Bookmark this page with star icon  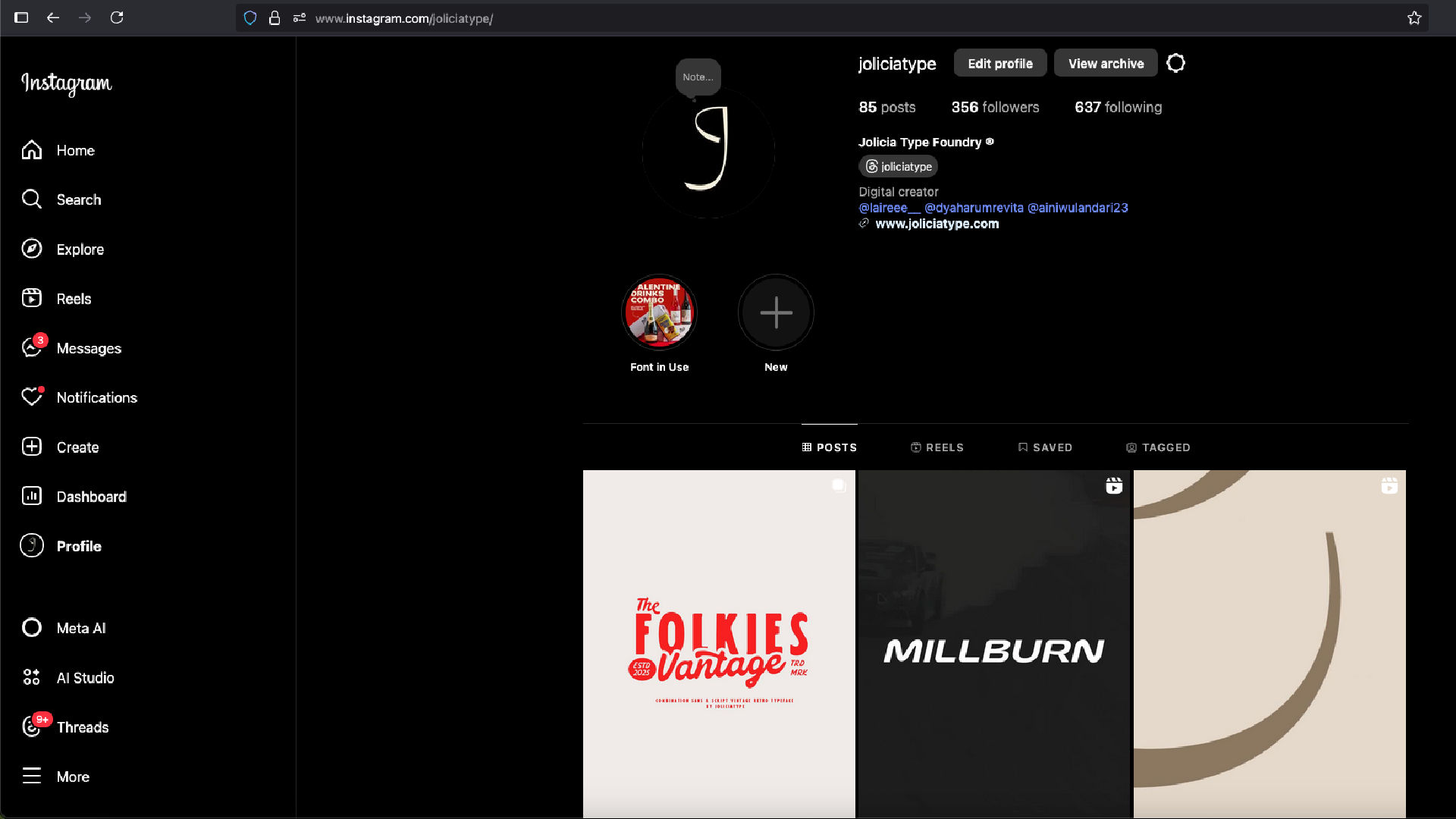coord(1414,18)
